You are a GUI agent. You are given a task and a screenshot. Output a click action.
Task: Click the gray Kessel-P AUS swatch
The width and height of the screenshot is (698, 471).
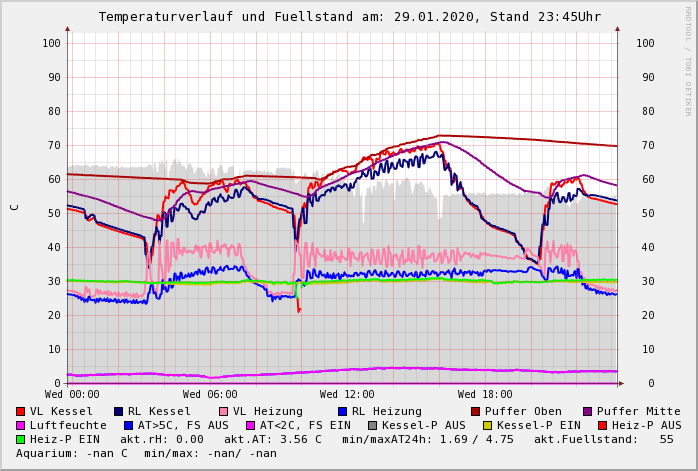pos(373,425)
